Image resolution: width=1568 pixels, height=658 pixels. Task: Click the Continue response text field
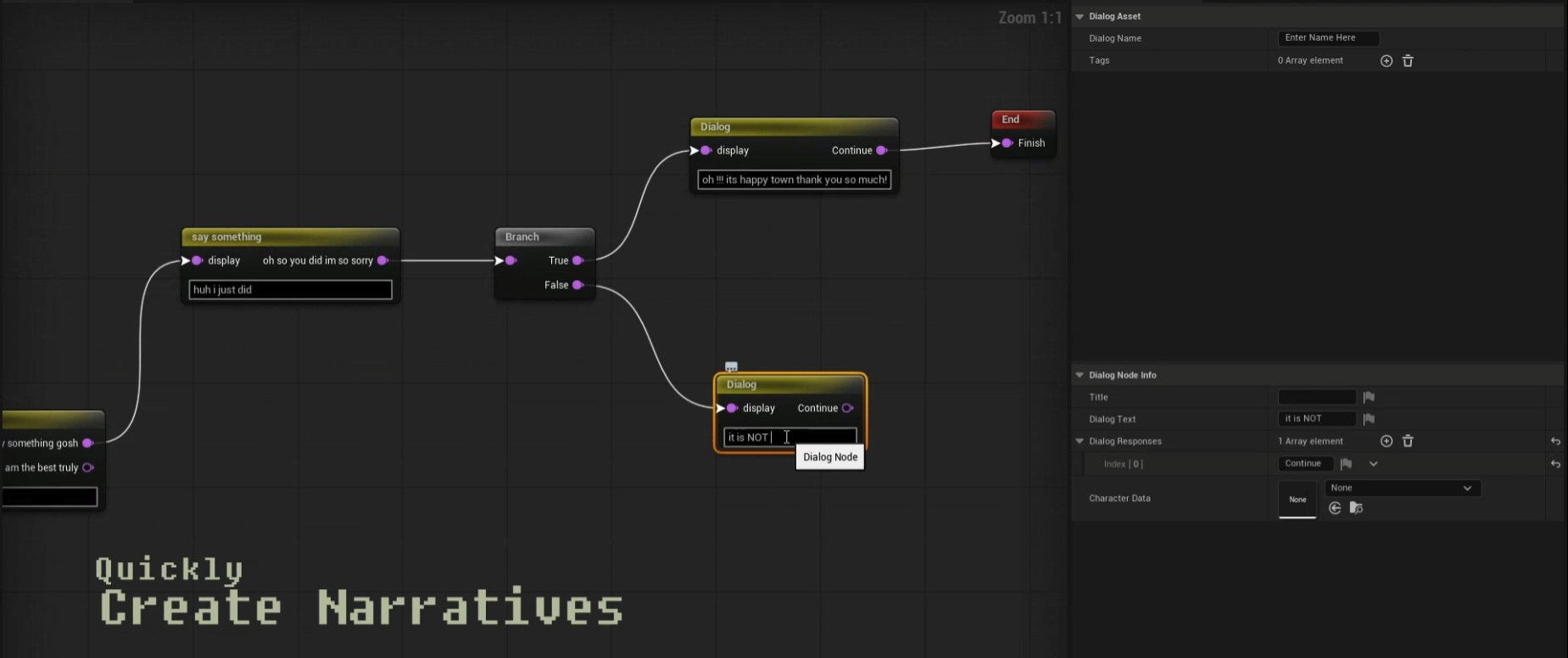point(1305,464)
